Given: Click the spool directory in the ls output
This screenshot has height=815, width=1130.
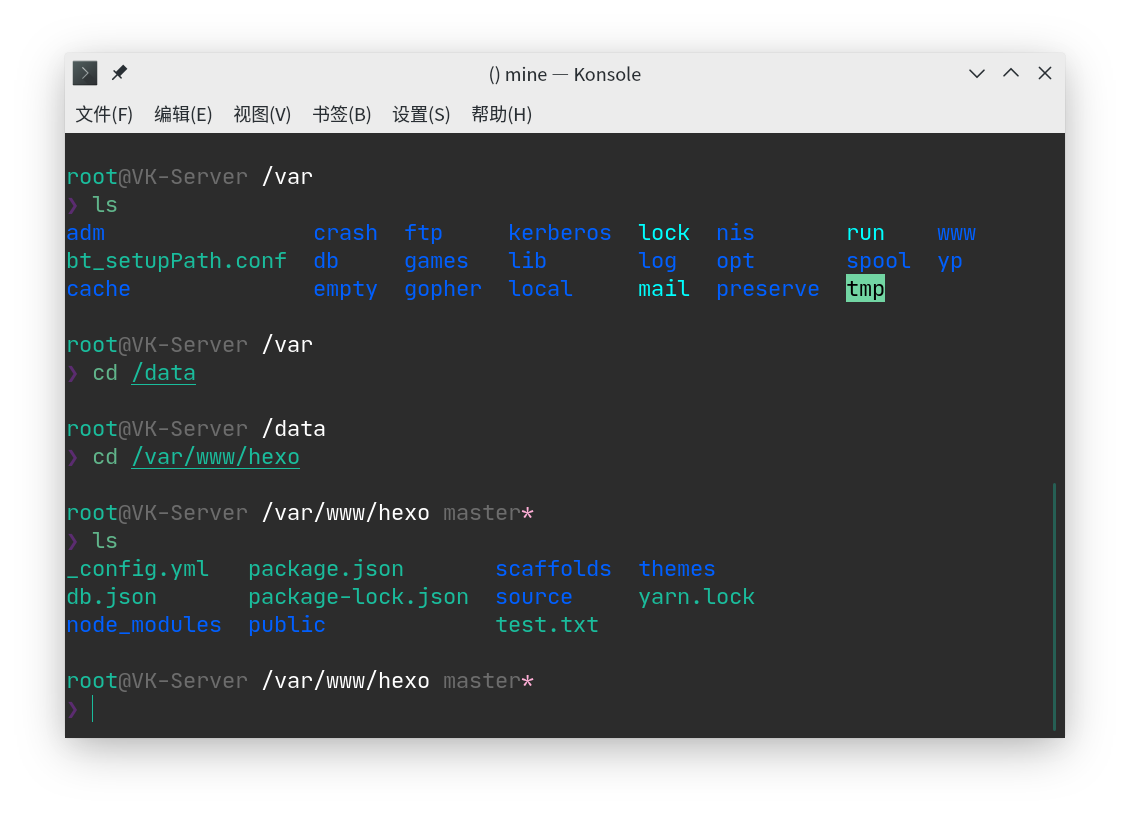Looking at the screenshot, I should point(878,260).
